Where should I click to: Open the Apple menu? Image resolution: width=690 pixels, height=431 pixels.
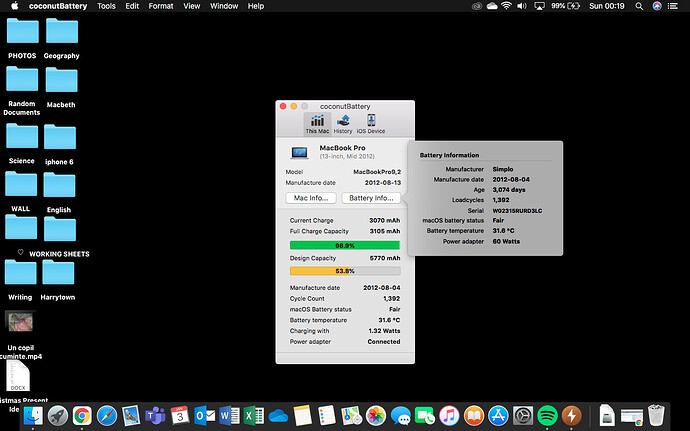pyautogui.click(x=15, y=6)
